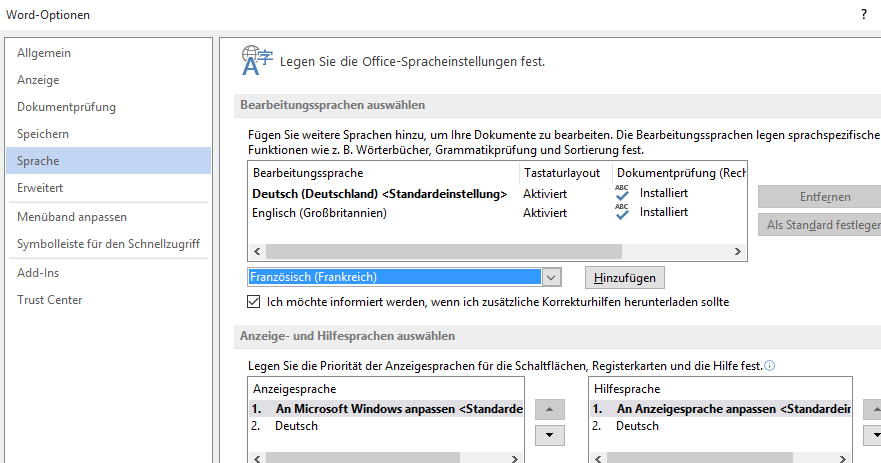Click Installiert status for Englisch (Großbritannien)
This screenshot has height=463, width=881.
664,212
